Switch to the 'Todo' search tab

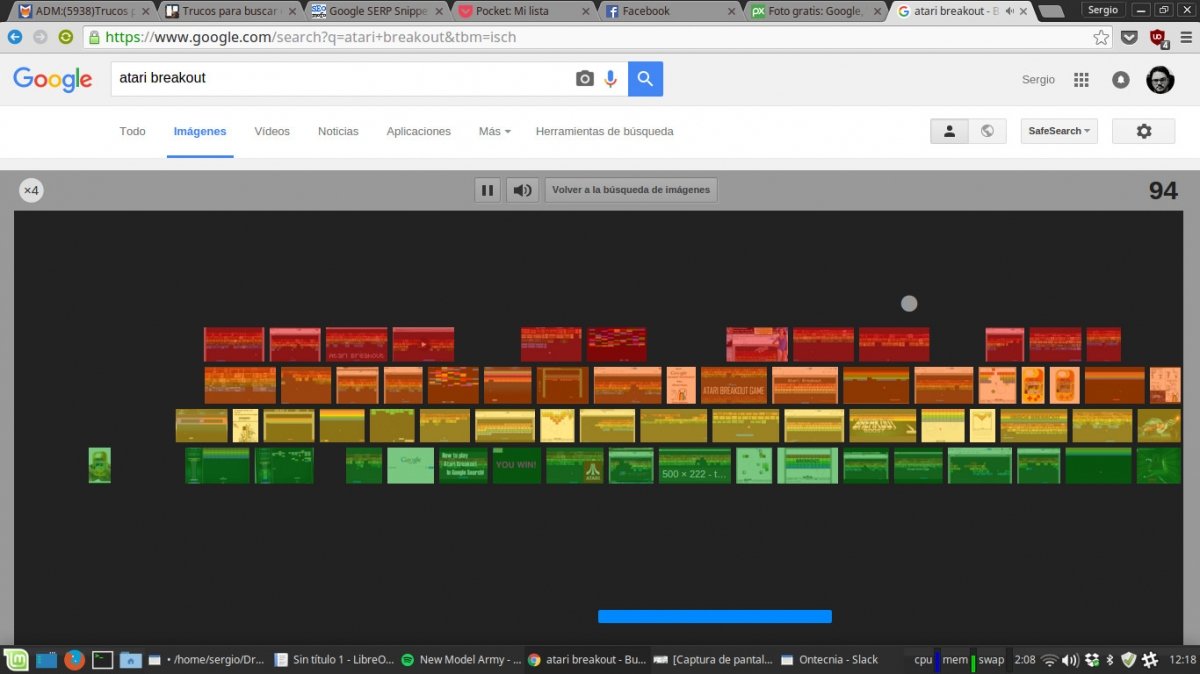click(x=132, y=131)
